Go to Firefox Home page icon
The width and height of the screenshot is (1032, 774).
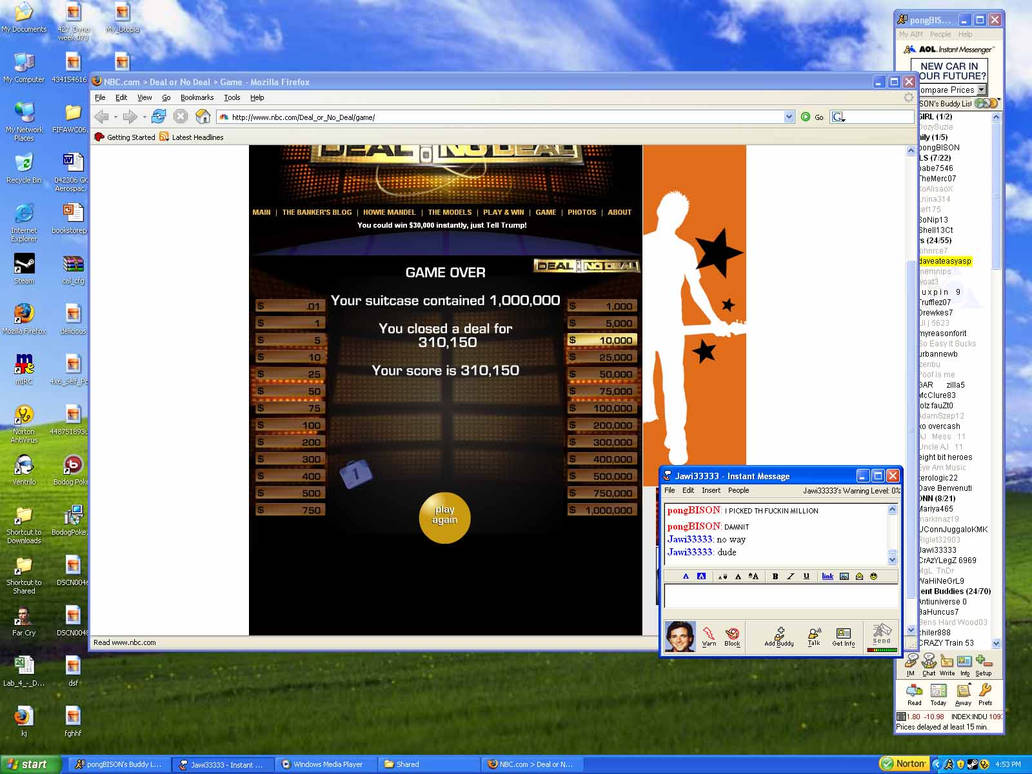click(x=203, y=116)
